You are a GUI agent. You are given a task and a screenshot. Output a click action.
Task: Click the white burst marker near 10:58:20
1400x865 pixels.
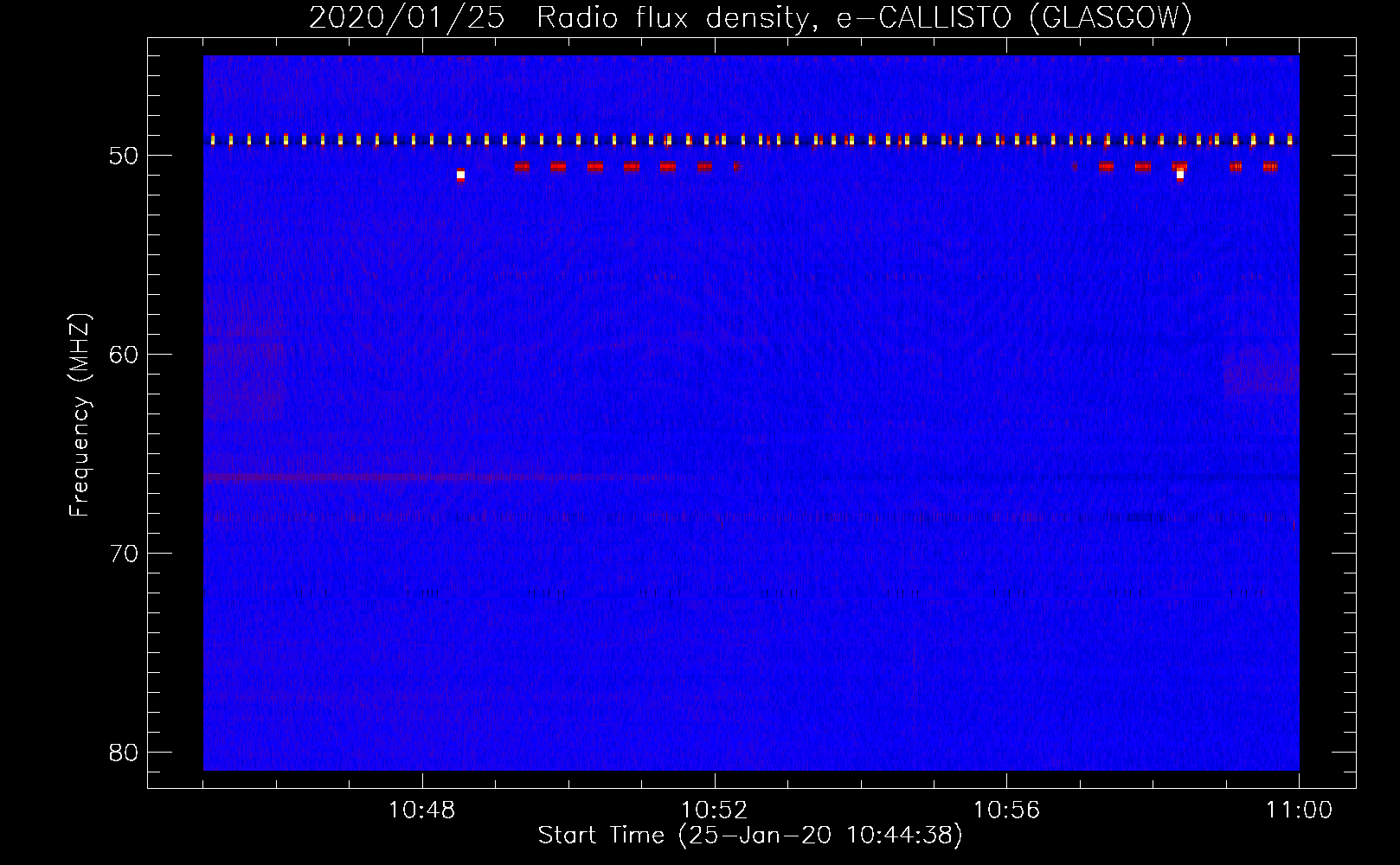[1179, 175]
